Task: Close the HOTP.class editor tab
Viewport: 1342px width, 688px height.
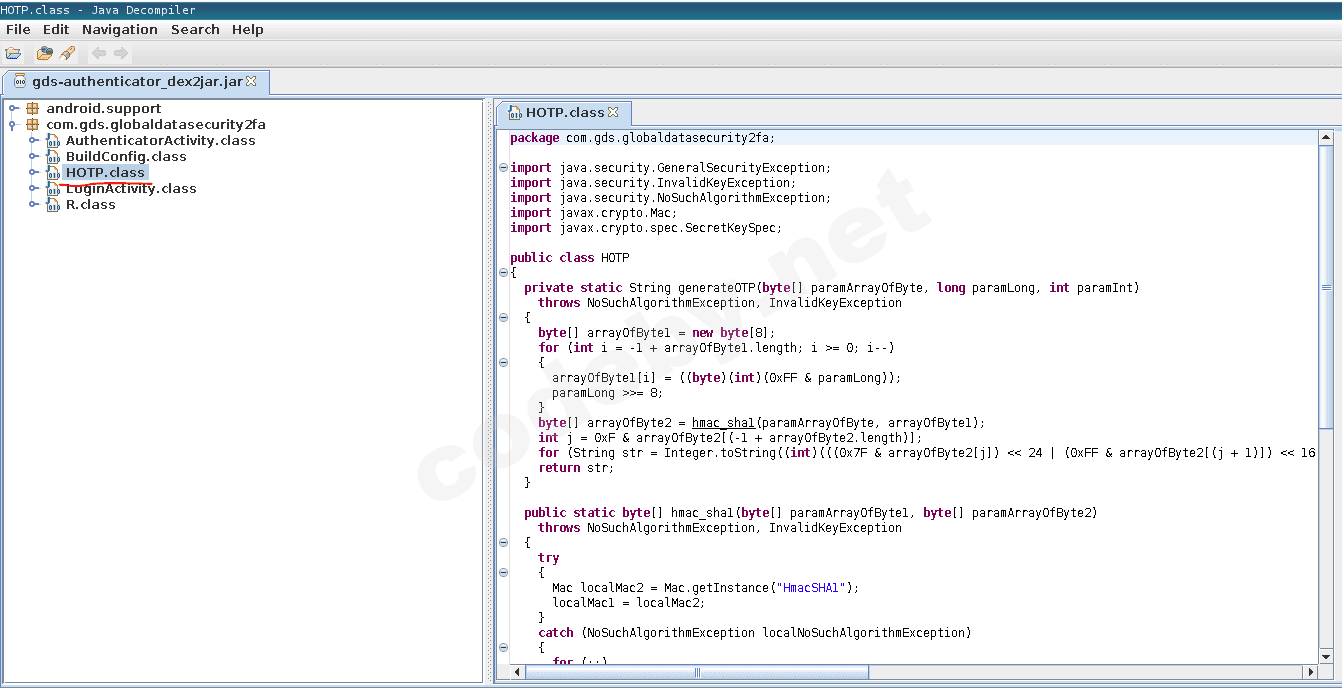Action: tap(614, 112)
